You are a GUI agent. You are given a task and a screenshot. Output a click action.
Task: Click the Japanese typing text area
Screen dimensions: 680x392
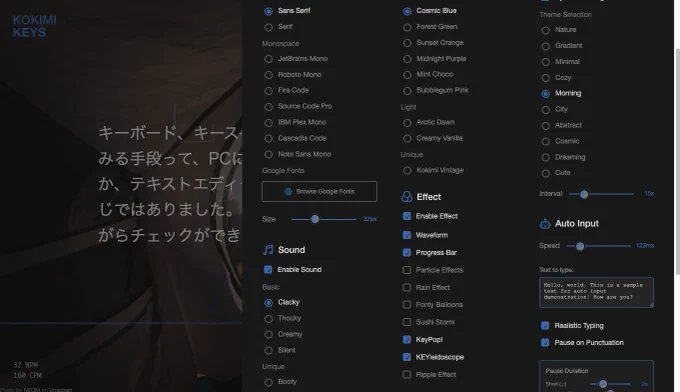[x=169, y=184]
